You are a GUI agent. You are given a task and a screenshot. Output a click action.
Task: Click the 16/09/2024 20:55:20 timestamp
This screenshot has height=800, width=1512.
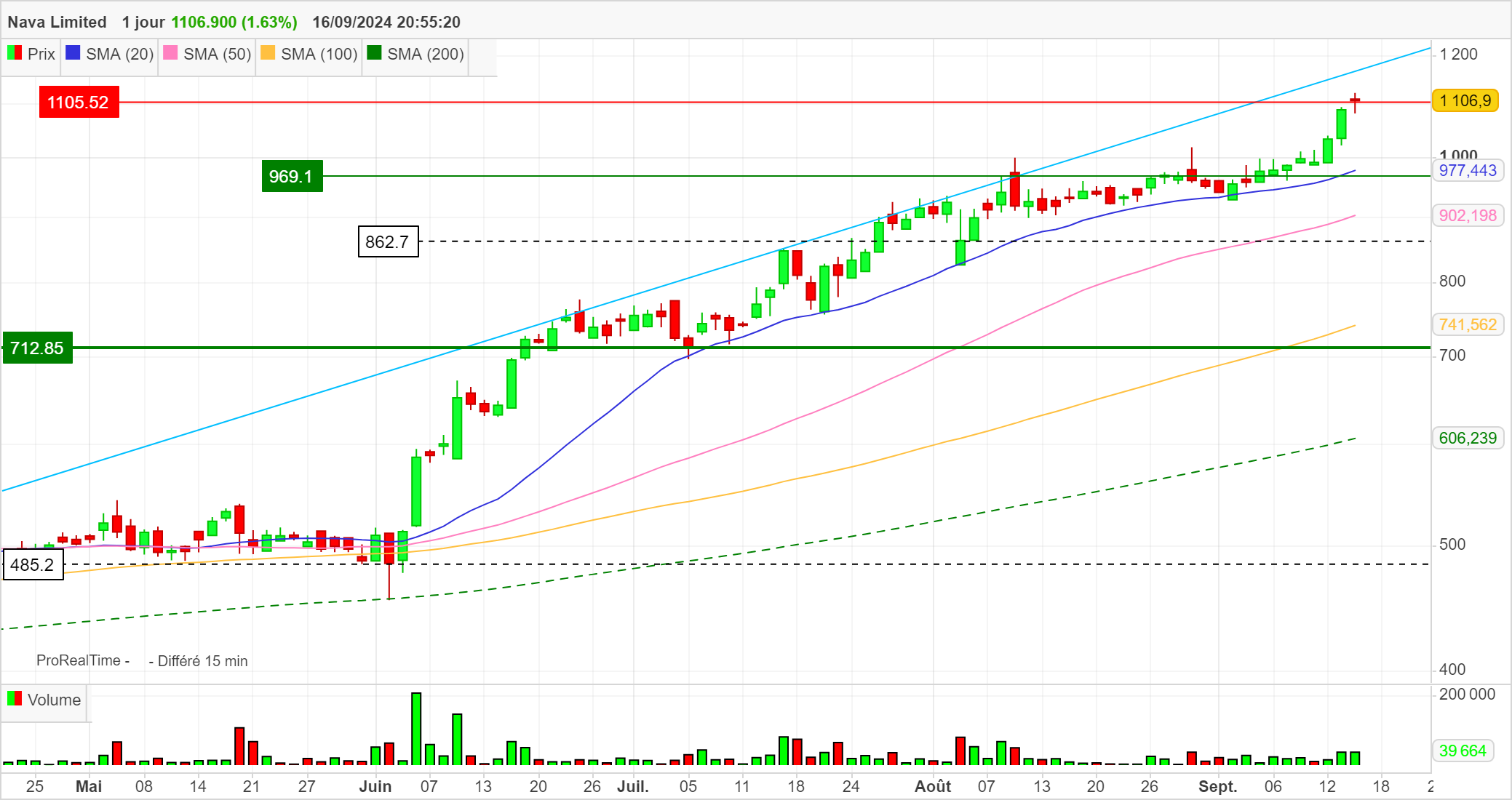tap(386, 22)
